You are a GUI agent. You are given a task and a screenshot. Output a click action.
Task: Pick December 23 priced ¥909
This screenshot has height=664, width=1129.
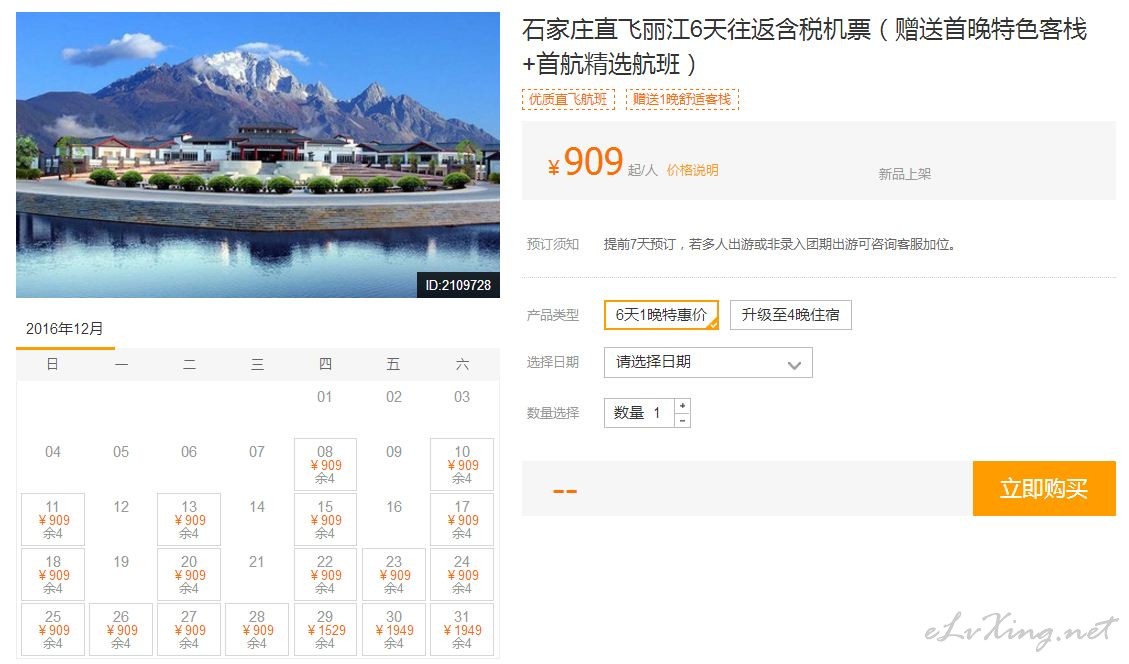tap(394, 575)
